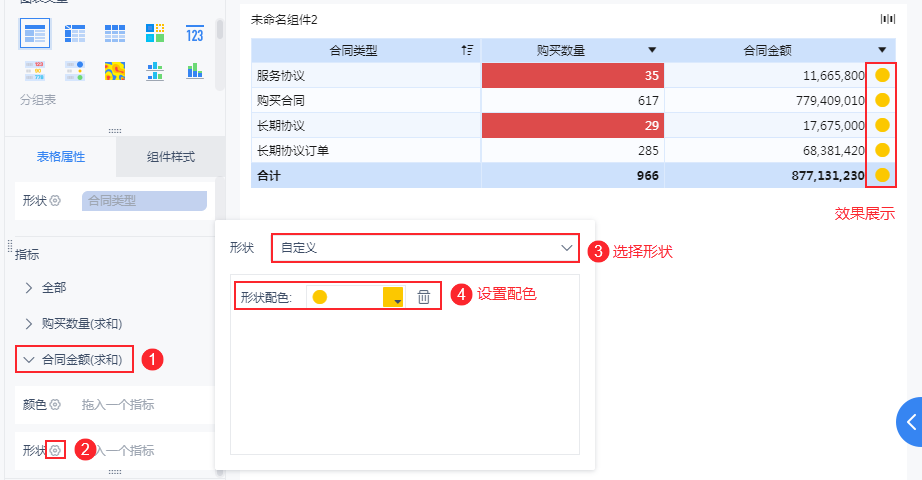Select the group table chart type icon
The height and width of the screenshot is (480, 922).
[35, 34]
